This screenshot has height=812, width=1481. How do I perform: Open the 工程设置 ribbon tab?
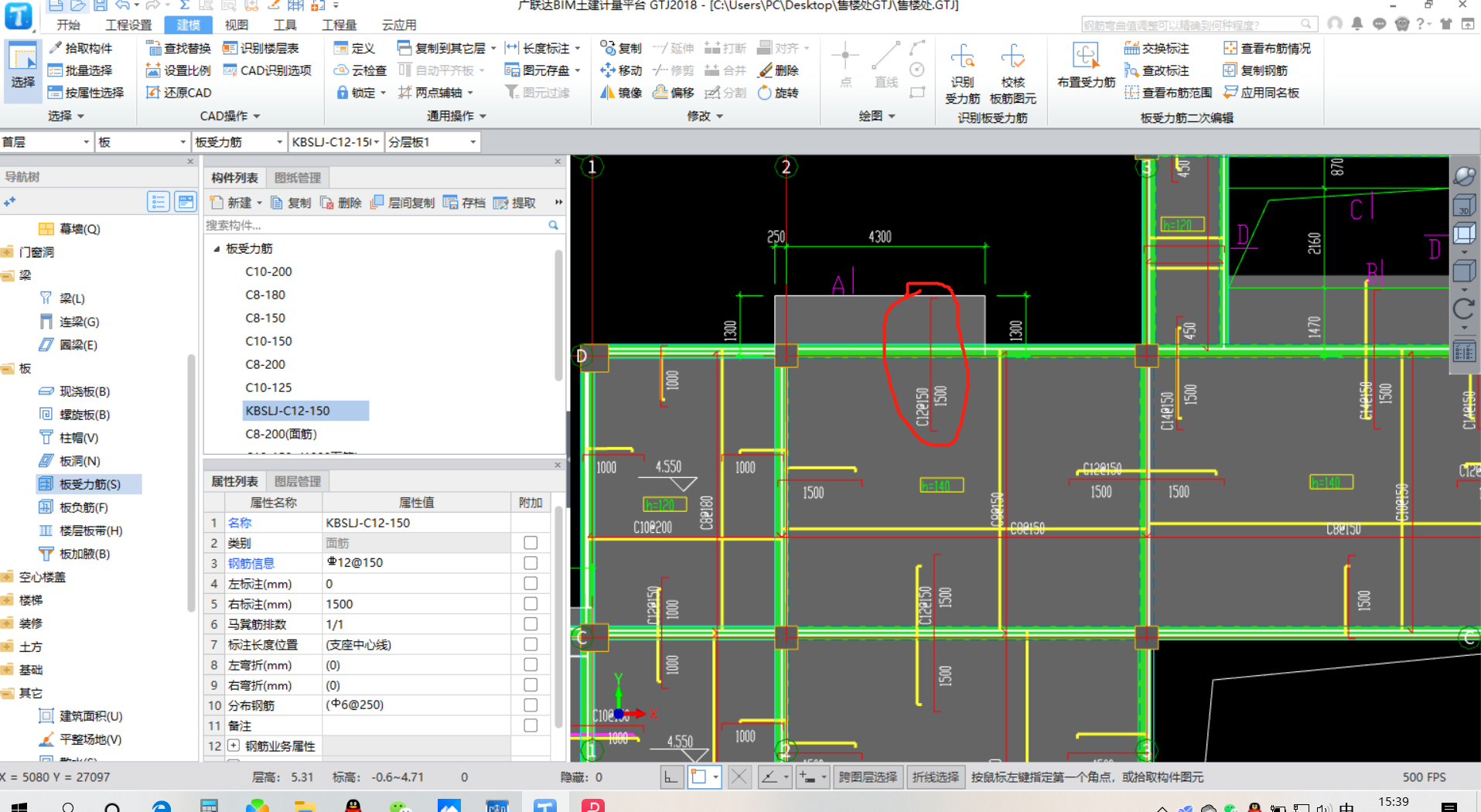coord(128,25)
